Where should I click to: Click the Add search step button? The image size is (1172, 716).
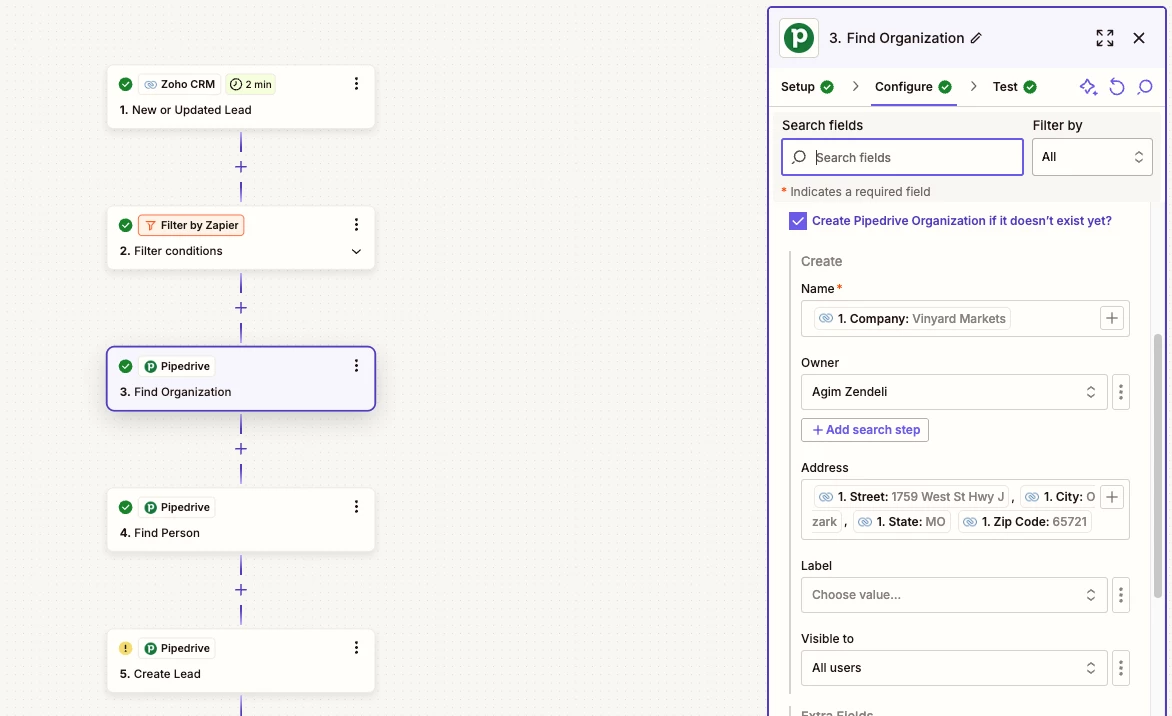point(865,430)
